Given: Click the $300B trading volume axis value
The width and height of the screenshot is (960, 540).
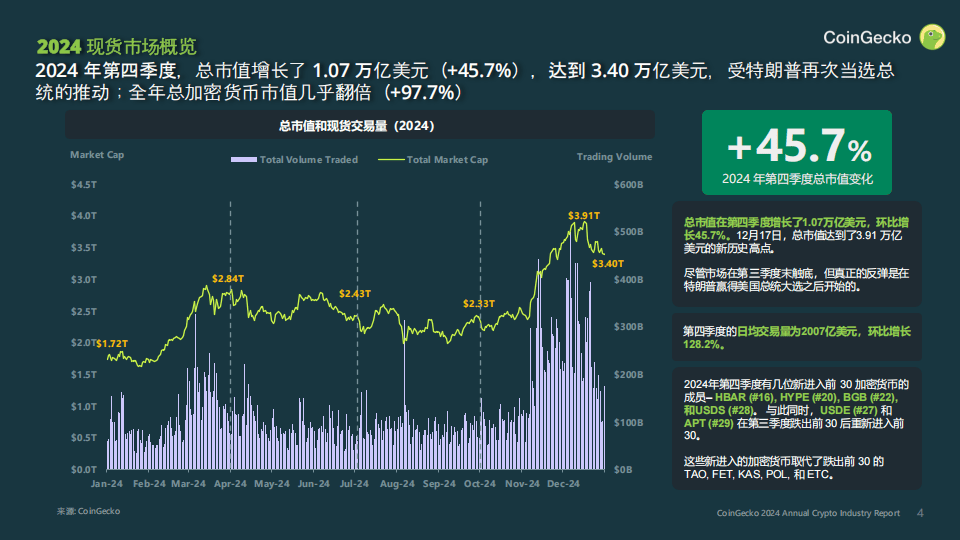Looking at the screenshot, I should pos(629,326).
